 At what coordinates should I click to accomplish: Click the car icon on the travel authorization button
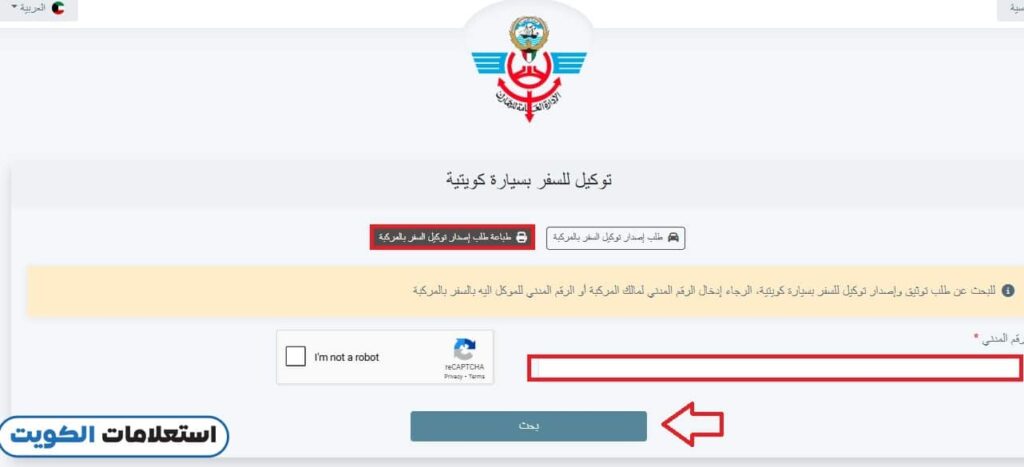(673, 237)
